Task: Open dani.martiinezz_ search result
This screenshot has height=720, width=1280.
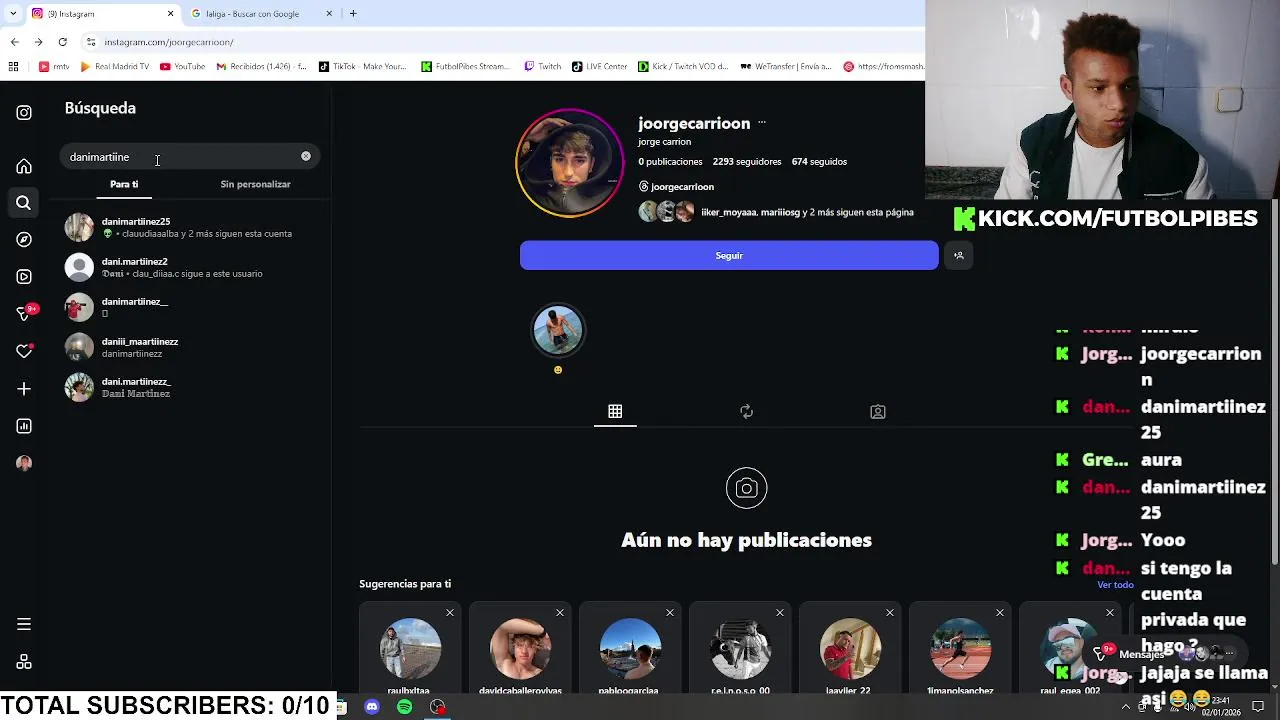Action: pyautogui.click(x=190, y=387)
